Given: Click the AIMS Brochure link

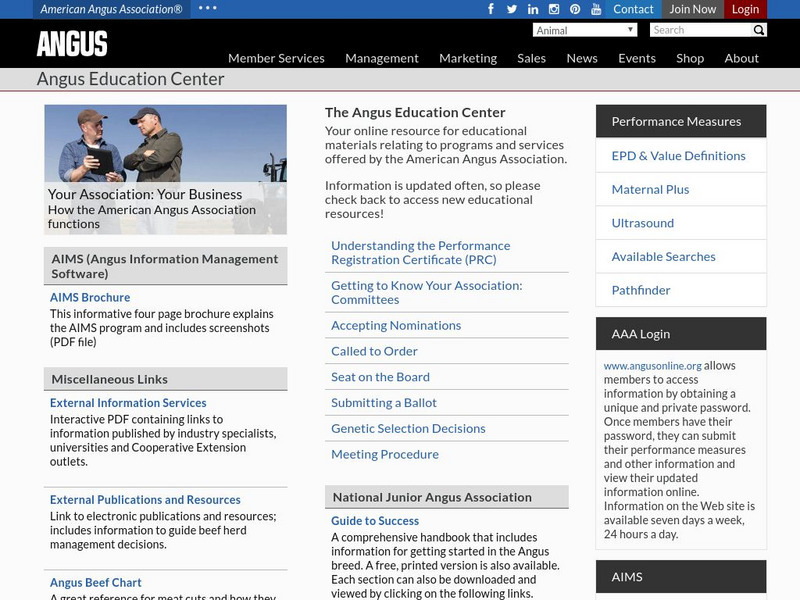Looking at the screenshot, I should pos(89,297).
